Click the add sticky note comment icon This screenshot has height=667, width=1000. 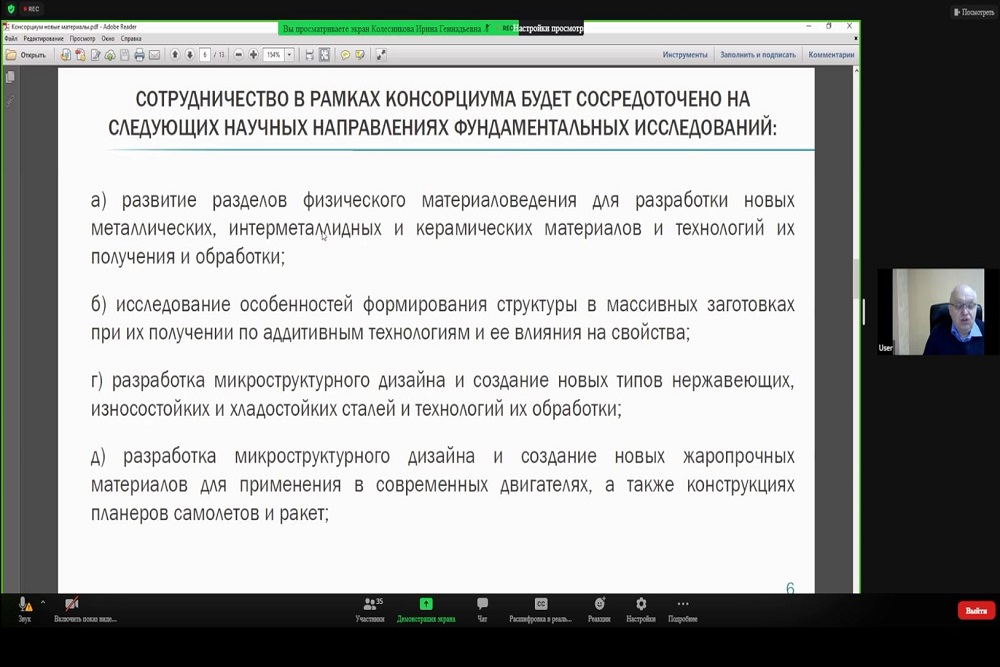coord(345,55)
